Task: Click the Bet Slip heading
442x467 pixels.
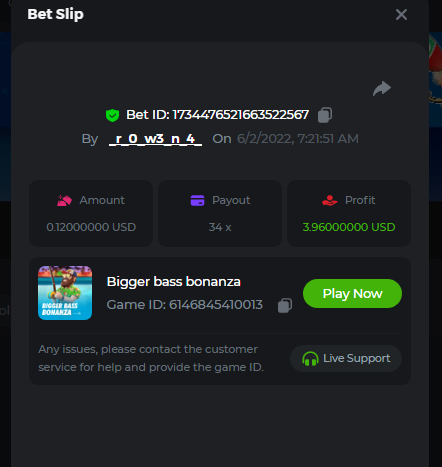Action: point(55,14)
